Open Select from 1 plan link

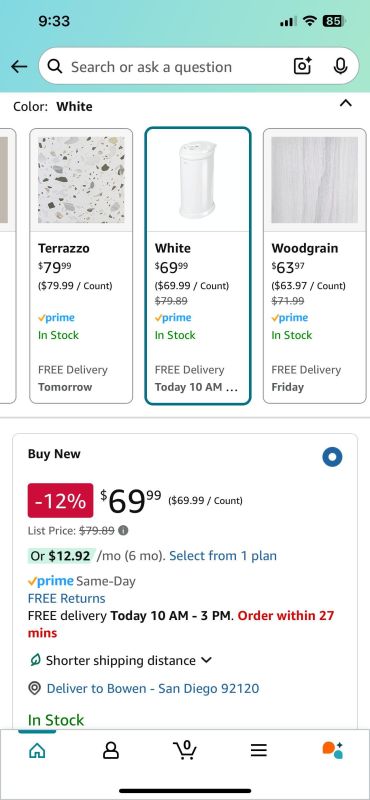coord(223,556)
